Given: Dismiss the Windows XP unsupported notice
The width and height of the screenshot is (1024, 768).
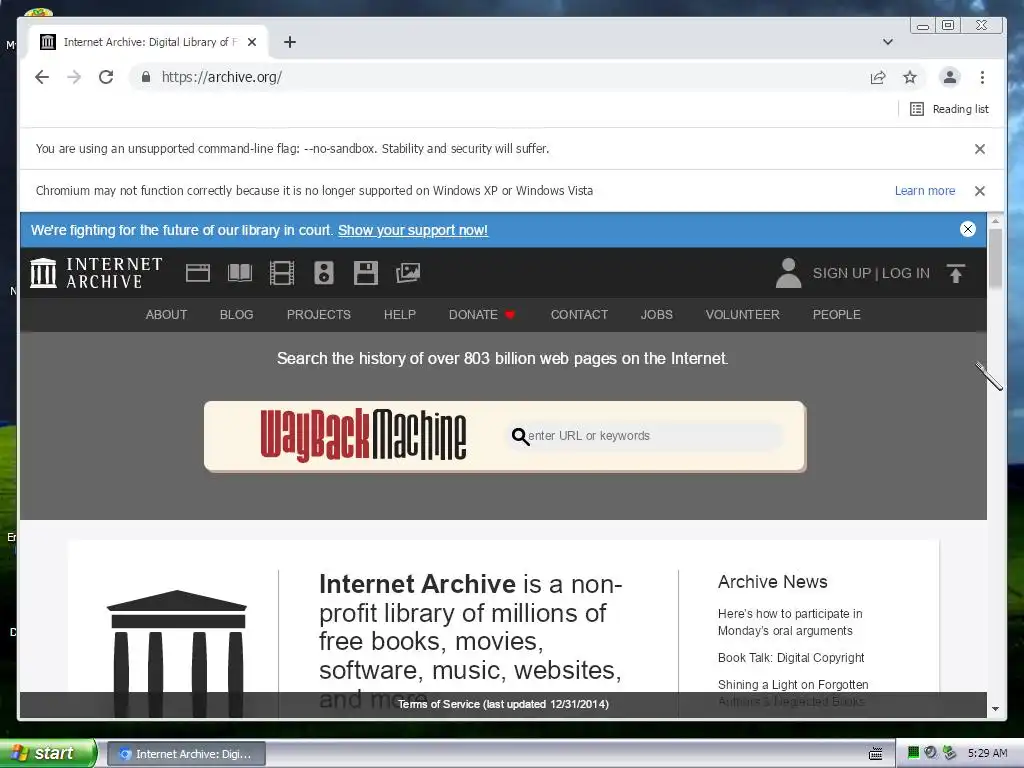Looking at the screenshot, I should click(x=980, y=191).
